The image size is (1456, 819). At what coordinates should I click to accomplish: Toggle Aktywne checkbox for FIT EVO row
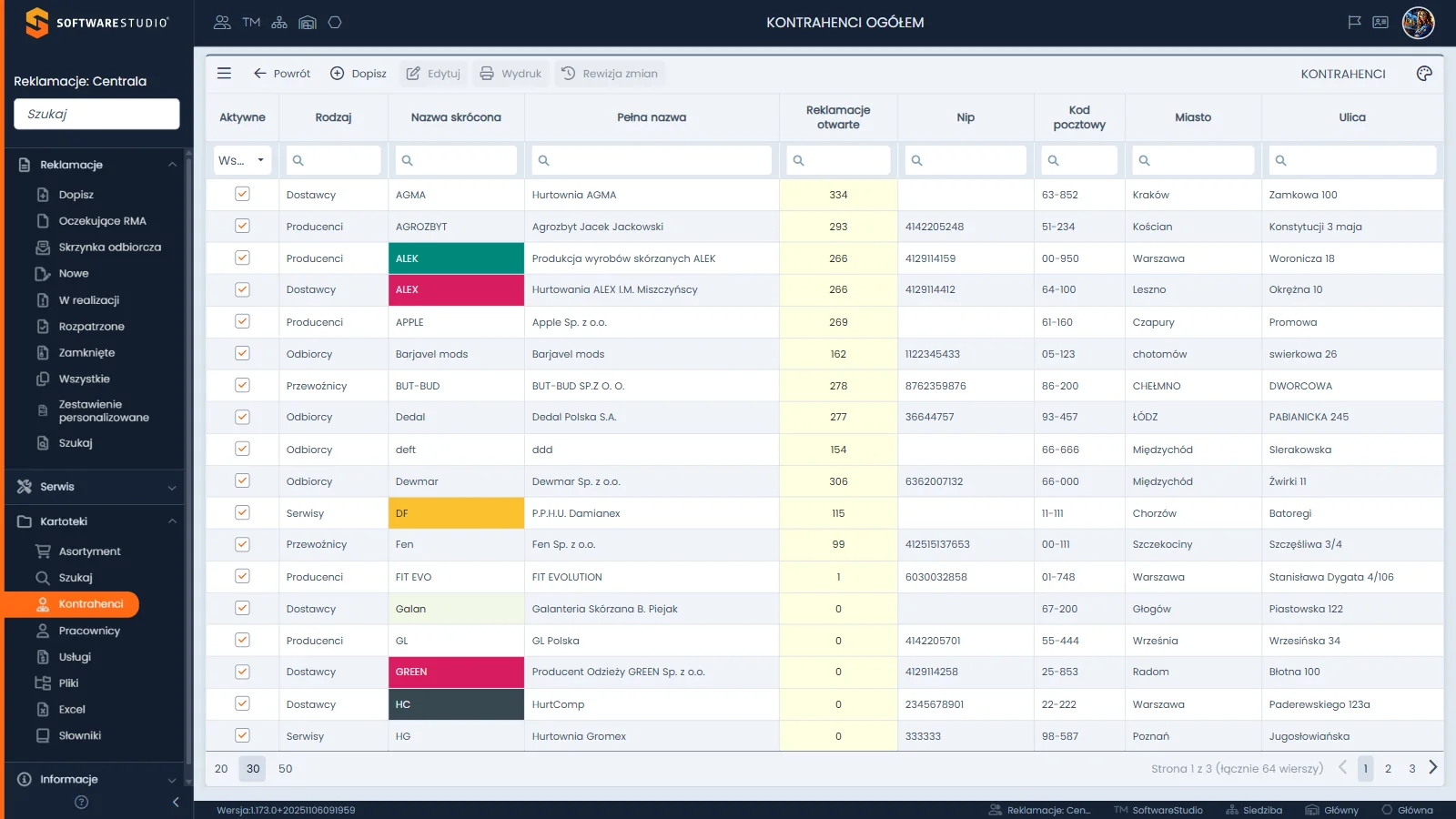(242, 576)
